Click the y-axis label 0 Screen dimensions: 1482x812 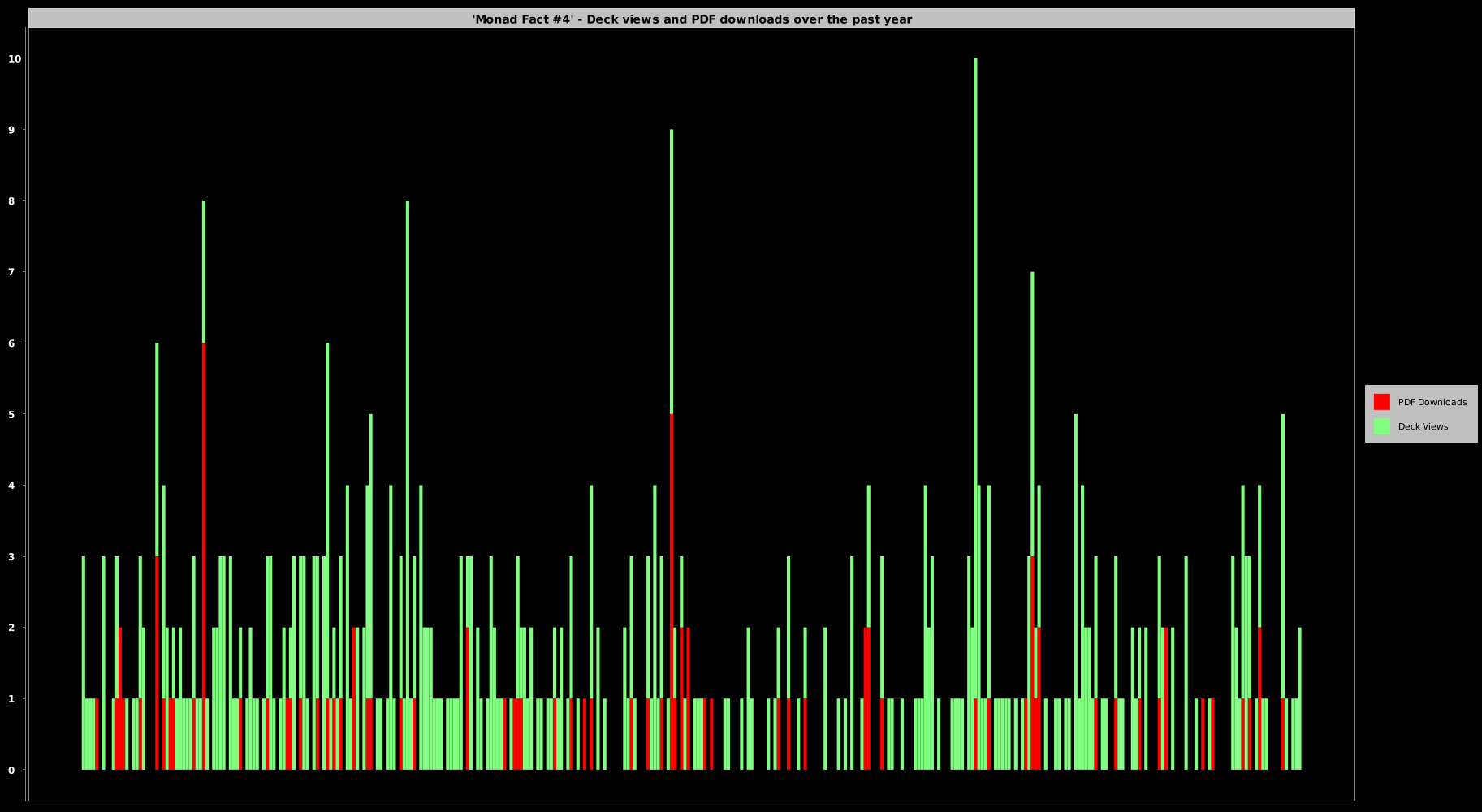point(11,770)
